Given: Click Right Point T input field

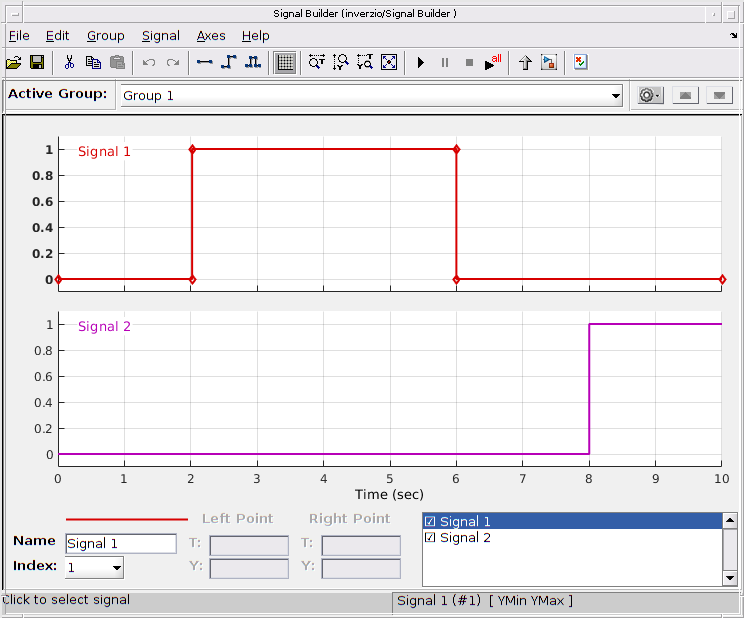Looking at the screenshot, I should point(361,545).
